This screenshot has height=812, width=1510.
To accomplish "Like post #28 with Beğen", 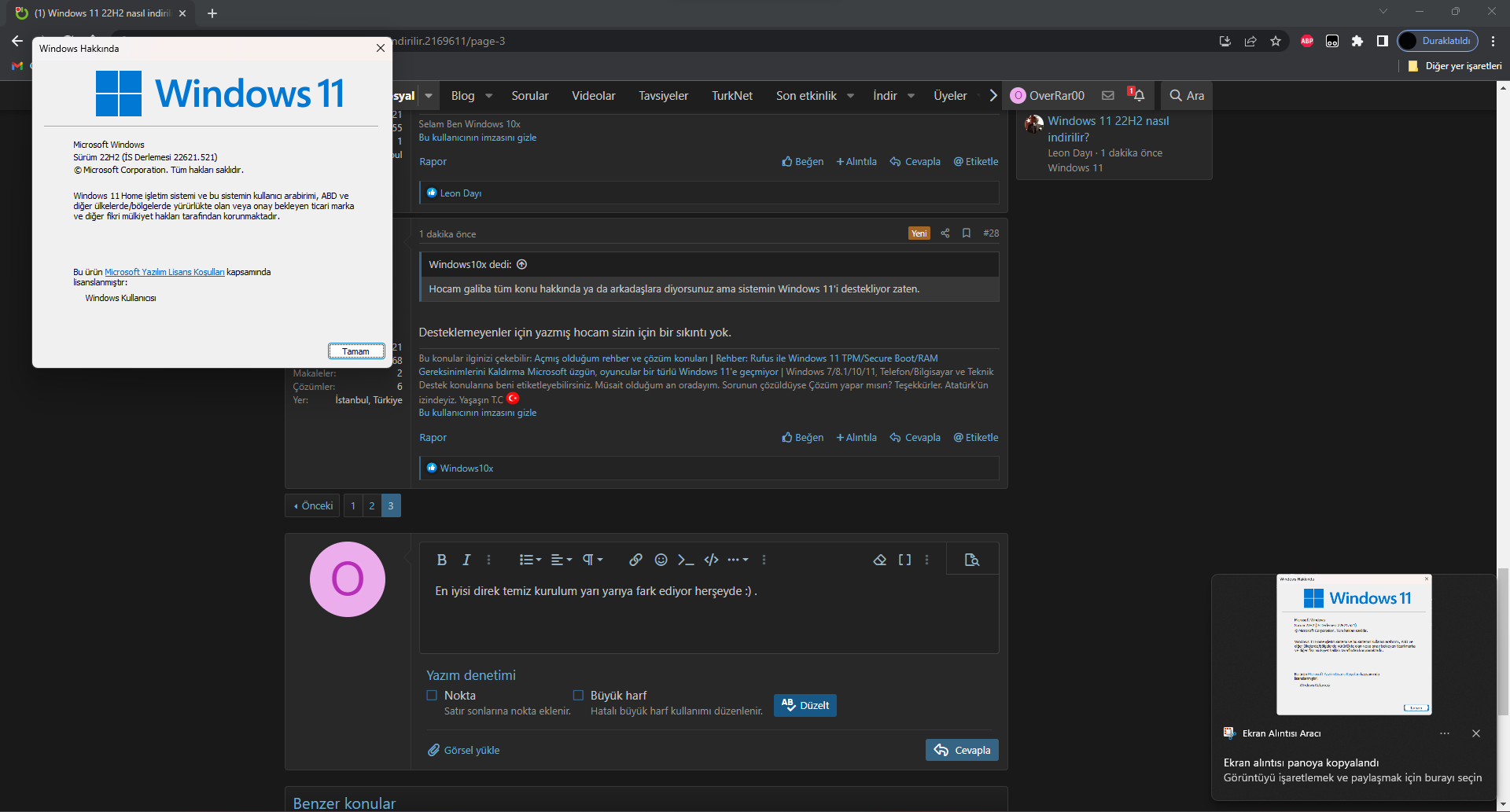I will (x=802, y=437).
